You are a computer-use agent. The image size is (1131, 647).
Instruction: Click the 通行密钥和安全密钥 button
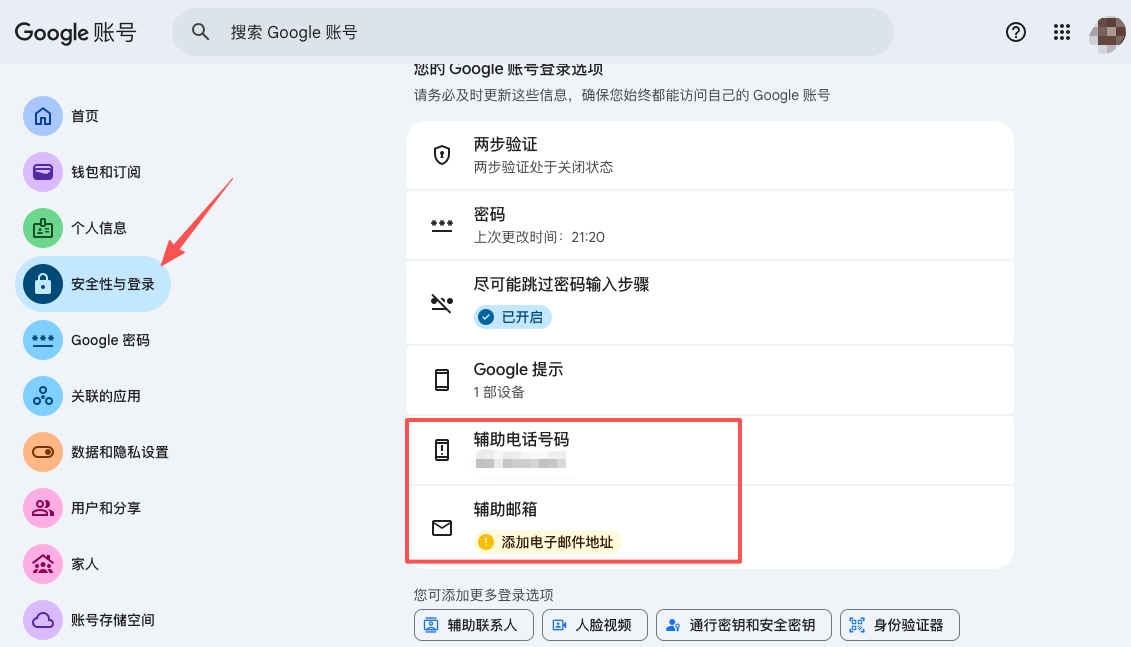coord(744,625)
